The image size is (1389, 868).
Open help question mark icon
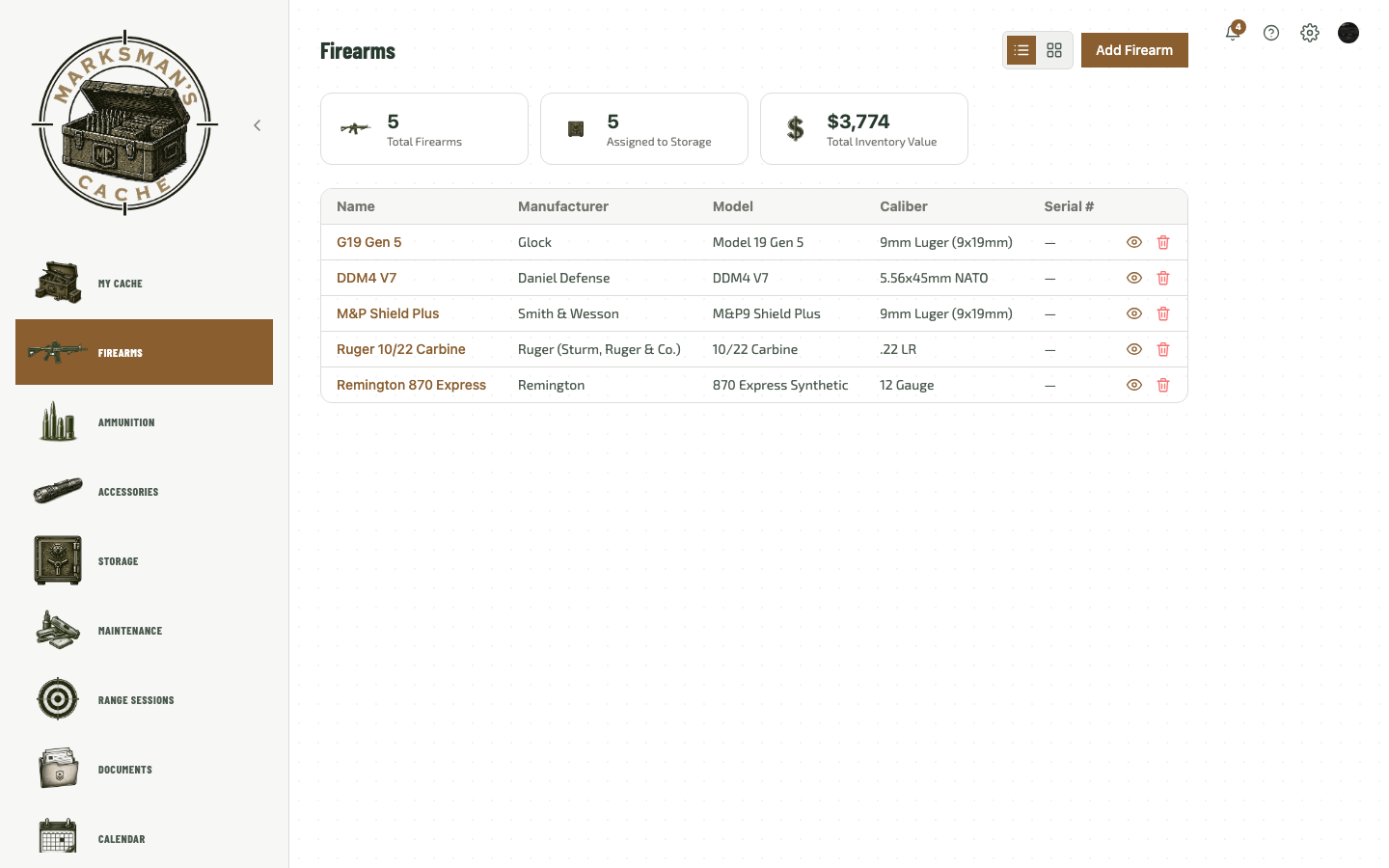[1271, 33]
